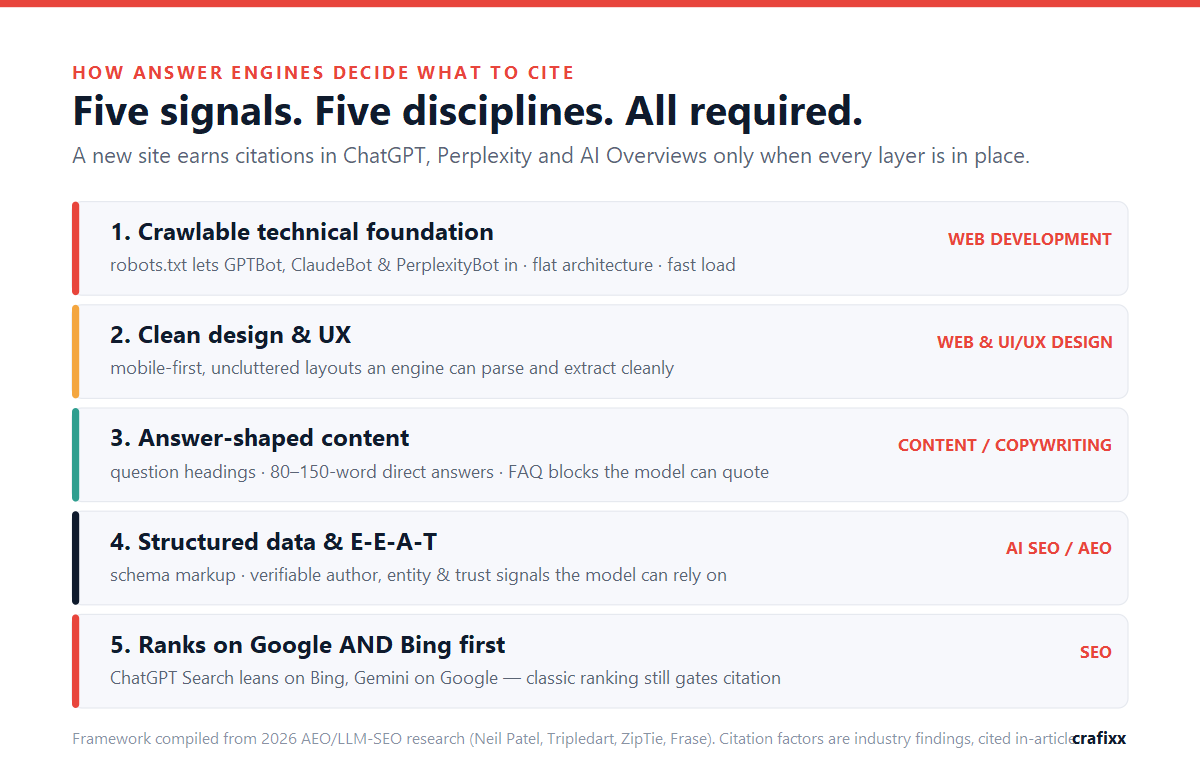The image size is (1200, 768).
Task: Click the red HOW ANSWER ENGINES subtitle
Action: click(x=323, y=73)
